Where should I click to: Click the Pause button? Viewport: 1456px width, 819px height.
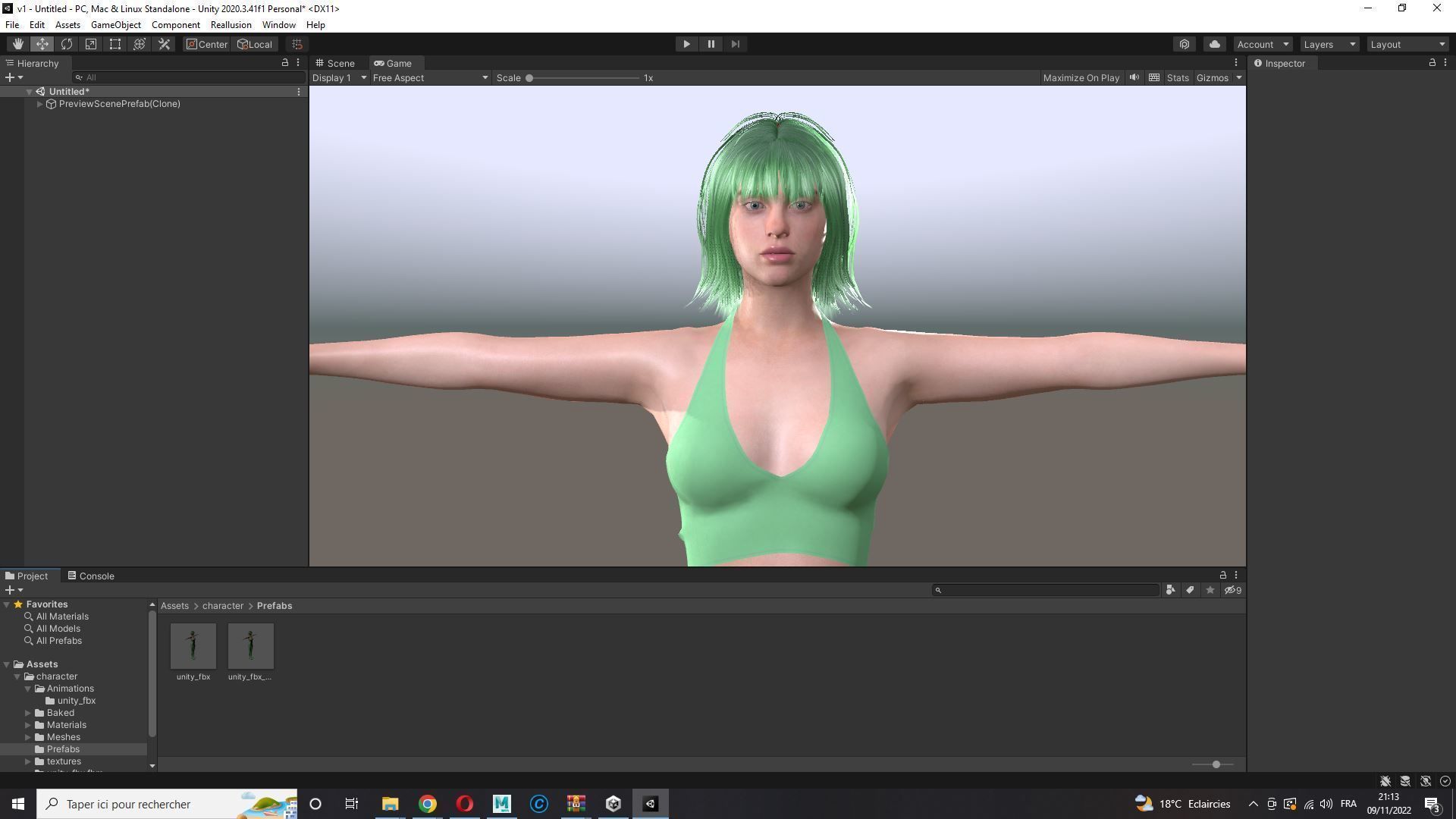coord(711,44)
